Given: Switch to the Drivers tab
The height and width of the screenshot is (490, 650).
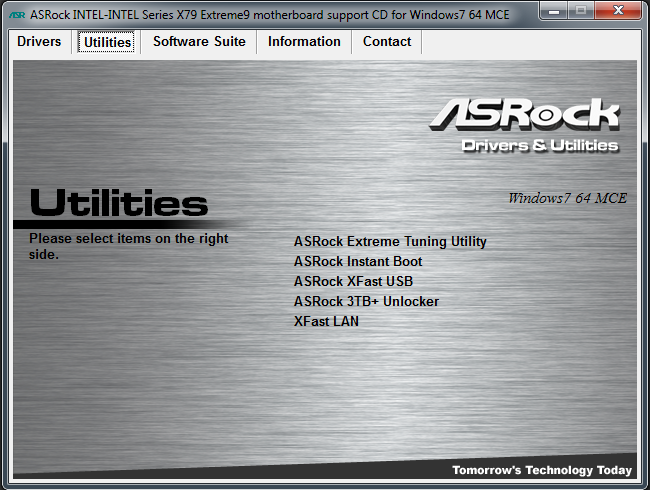Looking at the screenshot, I should click(39, 41).
